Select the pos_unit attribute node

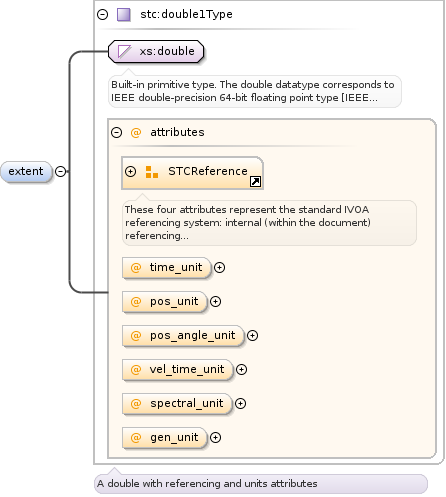(x=165, y=302)
